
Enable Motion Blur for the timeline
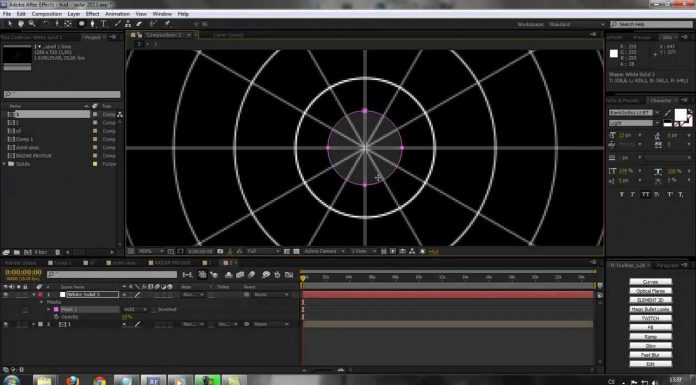[x=251, y=275]
